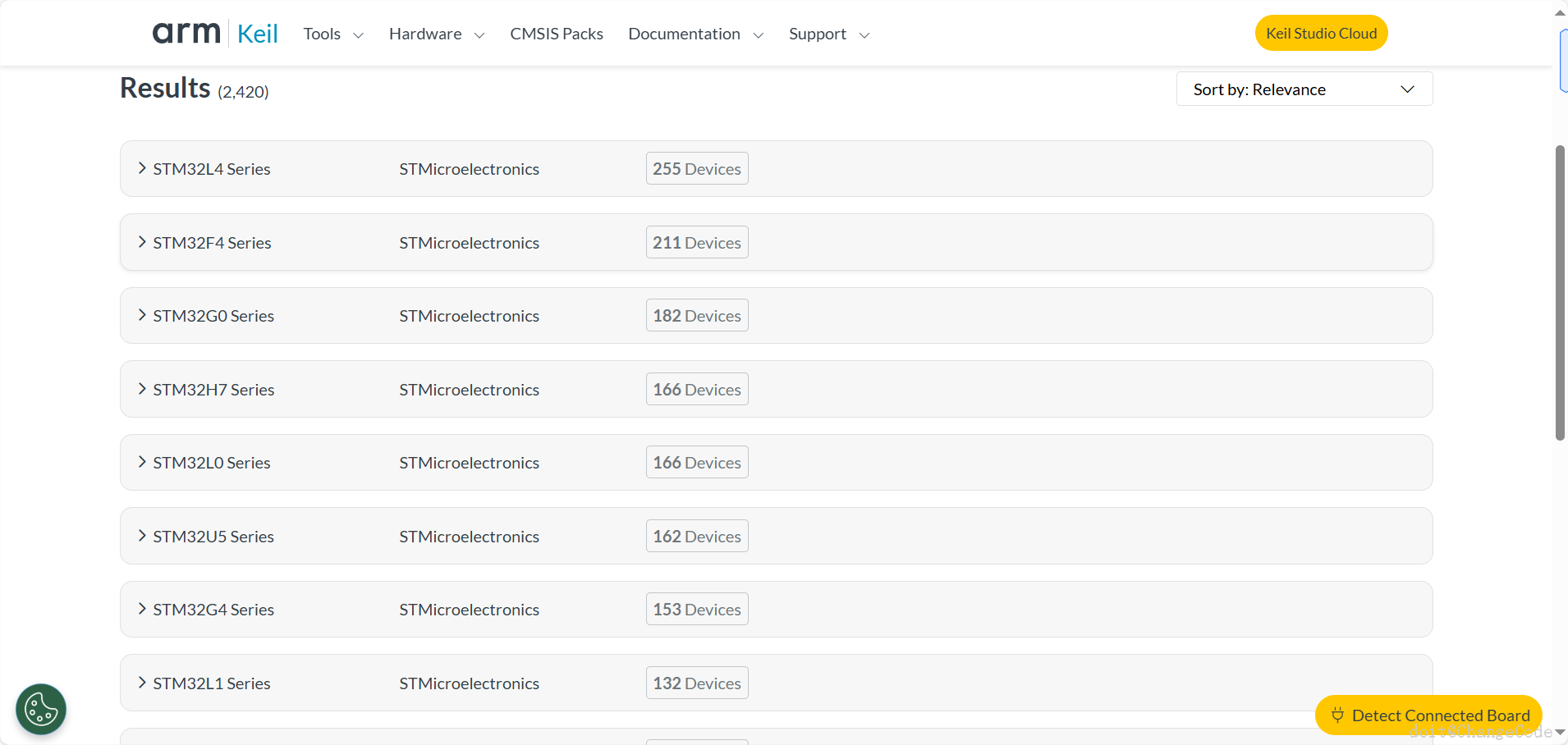Click Detect Connected Board button

point(1428,715)
